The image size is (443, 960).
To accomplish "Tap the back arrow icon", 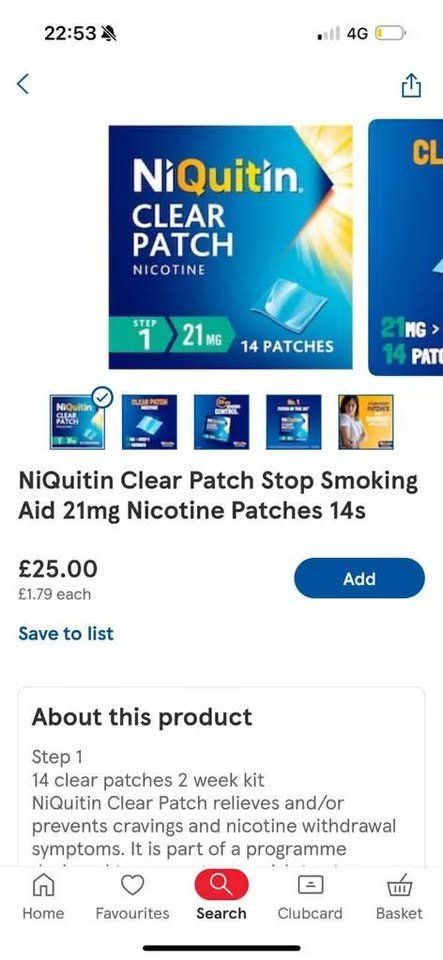I will [x=23, y=84].
